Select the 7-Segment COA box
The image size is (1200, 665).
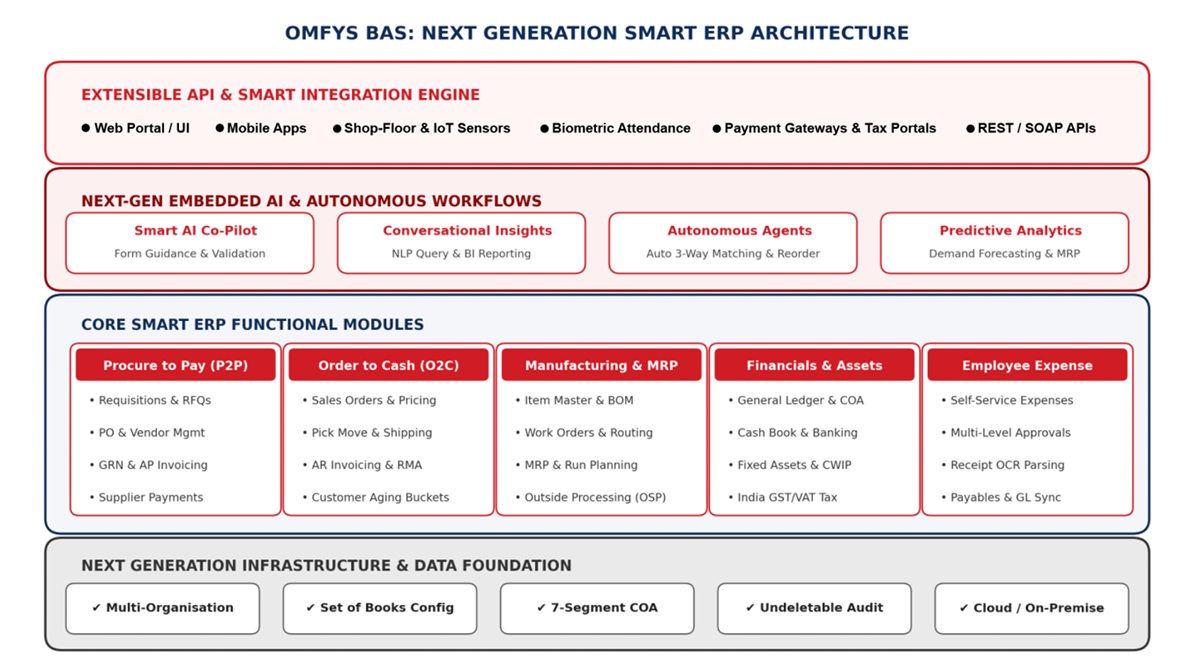pyautogui.click(x=597, y=608)
